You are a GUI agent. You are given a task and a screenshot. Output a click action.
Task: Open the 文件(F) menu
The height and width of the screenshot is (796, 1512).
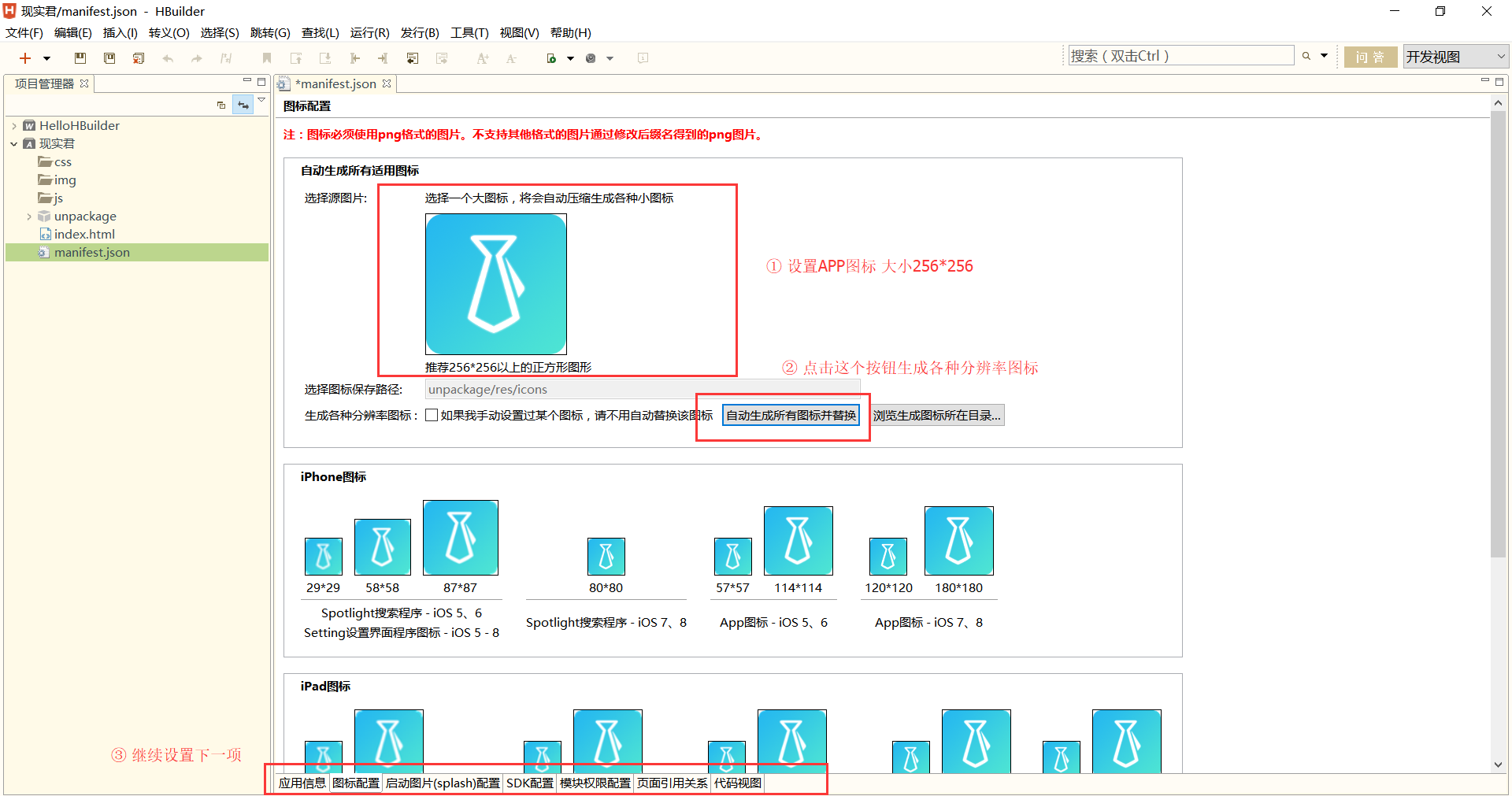(x=24, y=32)
